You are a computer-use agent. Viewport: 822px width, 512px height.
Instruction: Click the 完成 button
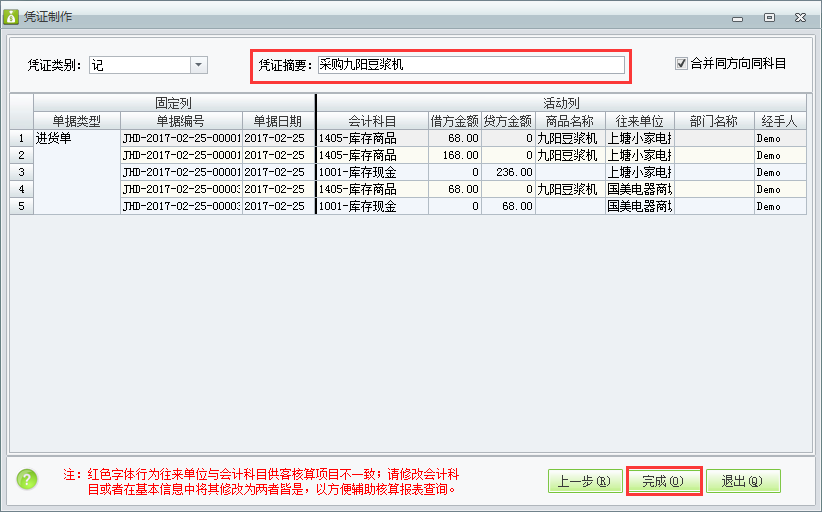coord(664,481)
